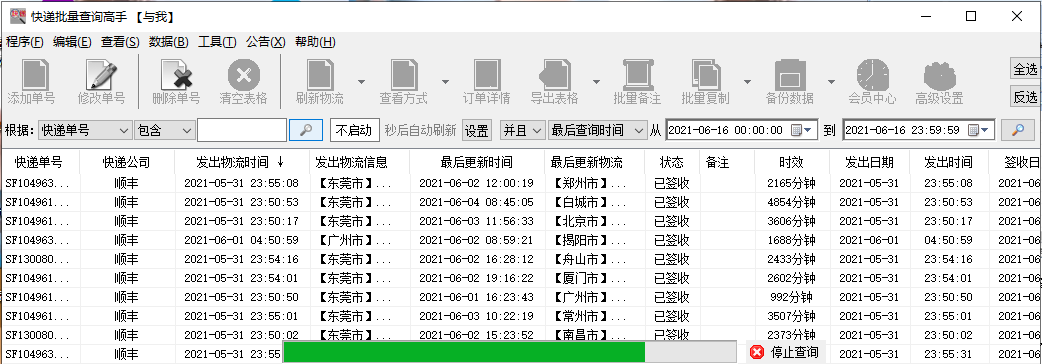Click the 最后更新时间 column header

(476, 162)
